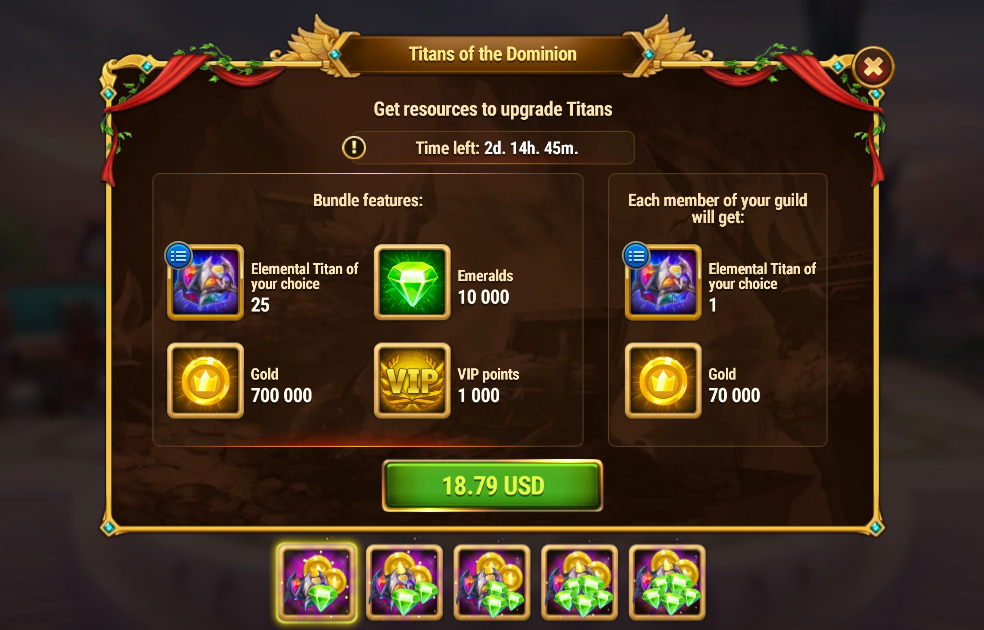Close the Titans of the Dominion window
Viewport: 984px width, 630px height.
pyautogui.click(x=873, y=67)
